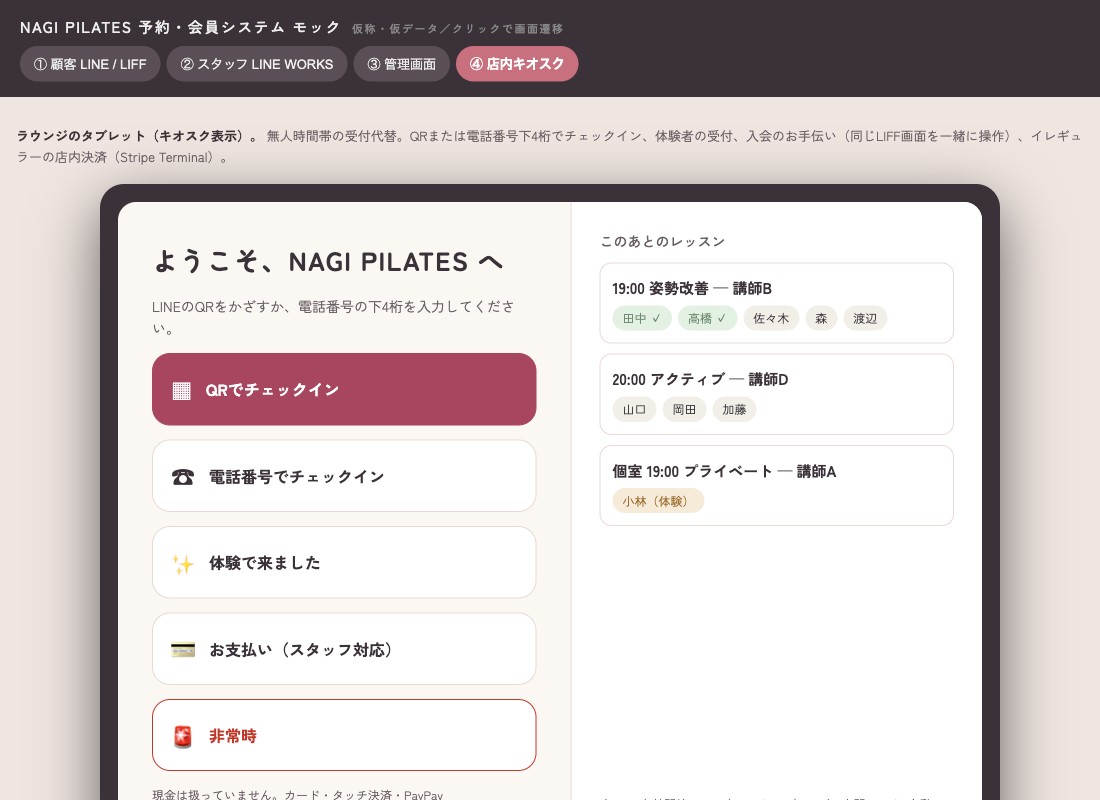Select the 岡田 attendee chip
This screenshot has width=1100, height=800.
coord(684,410)
